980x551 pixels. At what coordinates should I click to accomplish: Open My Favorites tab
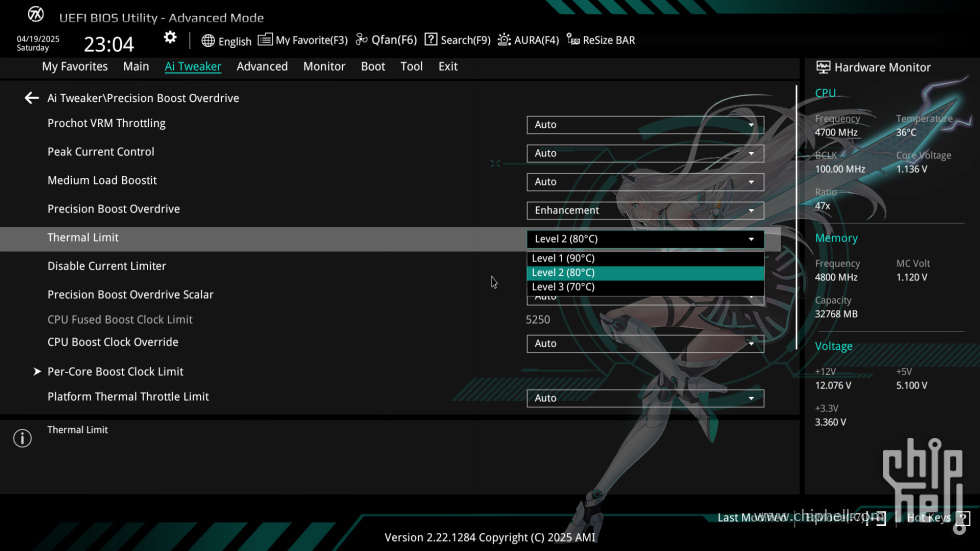(74, 66)
